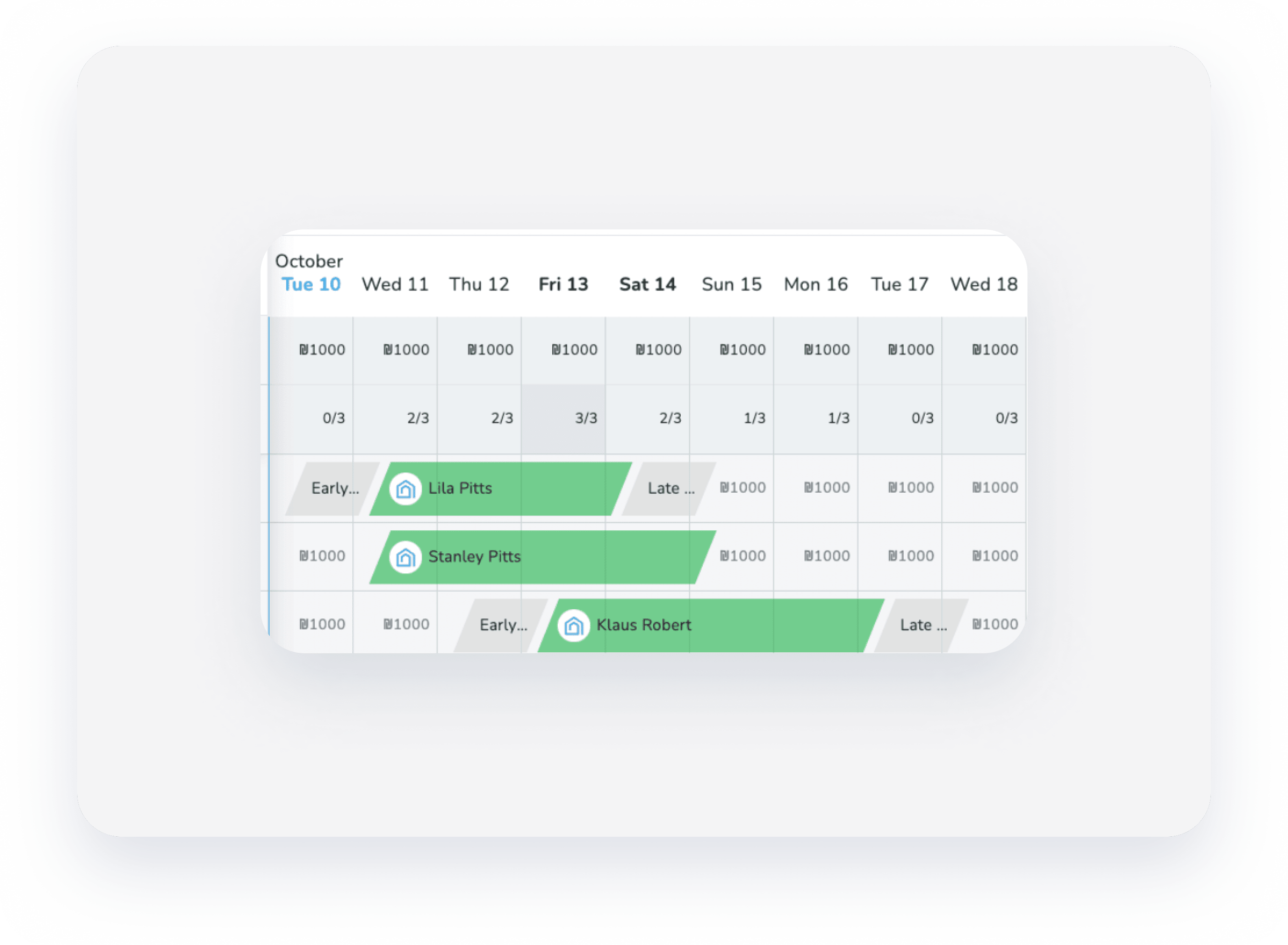This screenshot has height=945, width=1288.
Task: Click the top-row ₪1000 rate under Sun 15
Action: tap(742, 350)
